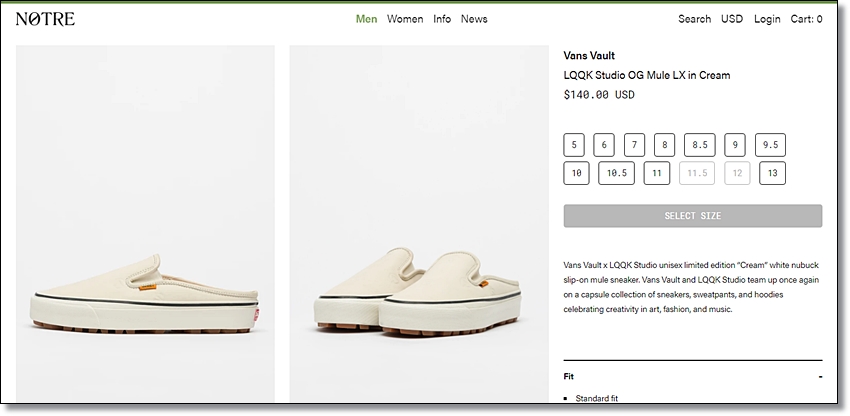
Task: Open the Info menu
Action: click(x=442, y=19)
